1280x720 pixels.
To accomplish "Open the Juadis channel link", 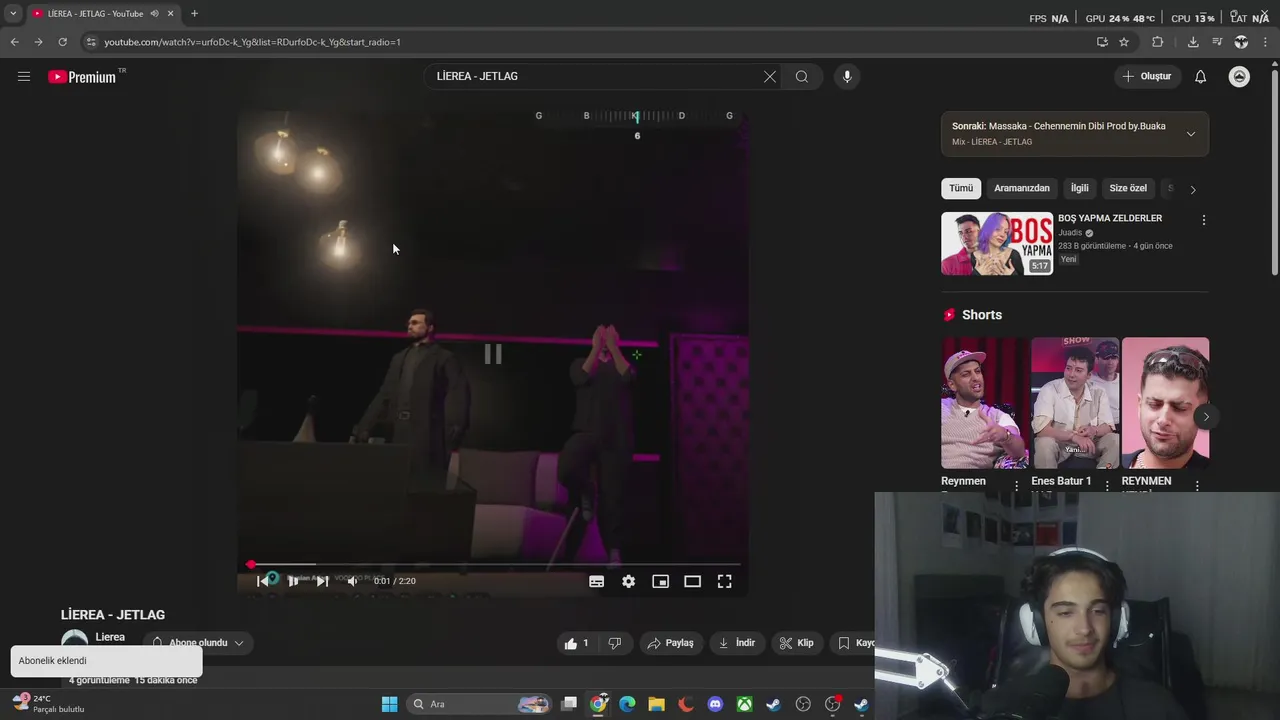I will [x=1070, y=233].
